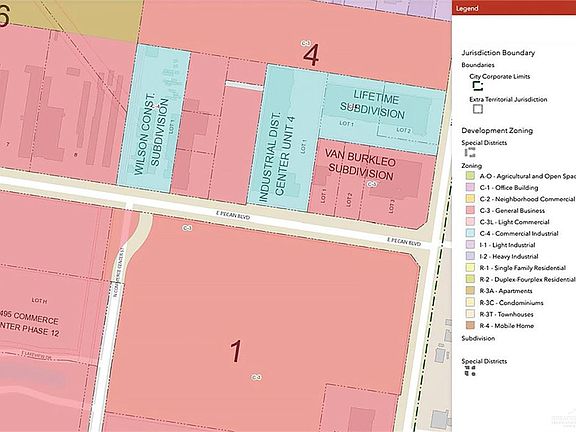The height and width of the screenshot is (432, 576).
Task: Click the C-3L Light Commercial color swatch
Action: point(470,222)
